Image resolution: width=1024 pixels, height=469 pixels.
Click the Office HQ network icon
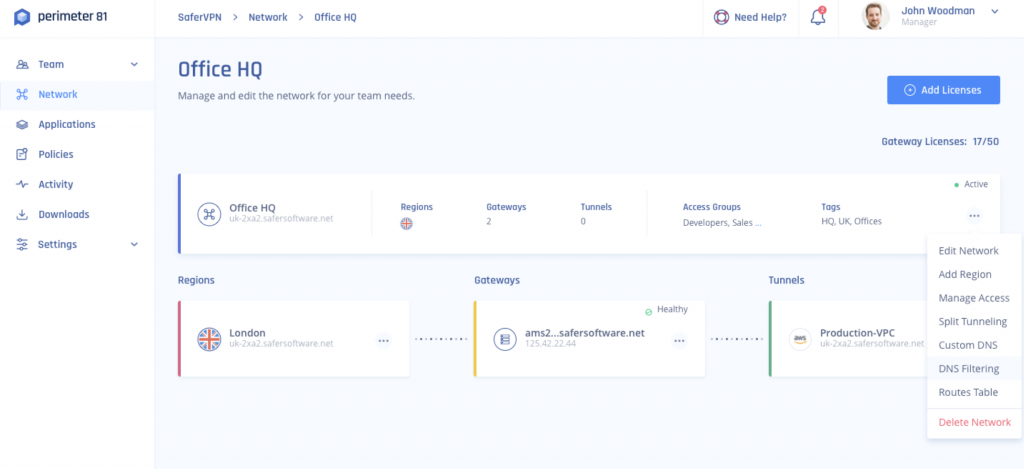209,215
